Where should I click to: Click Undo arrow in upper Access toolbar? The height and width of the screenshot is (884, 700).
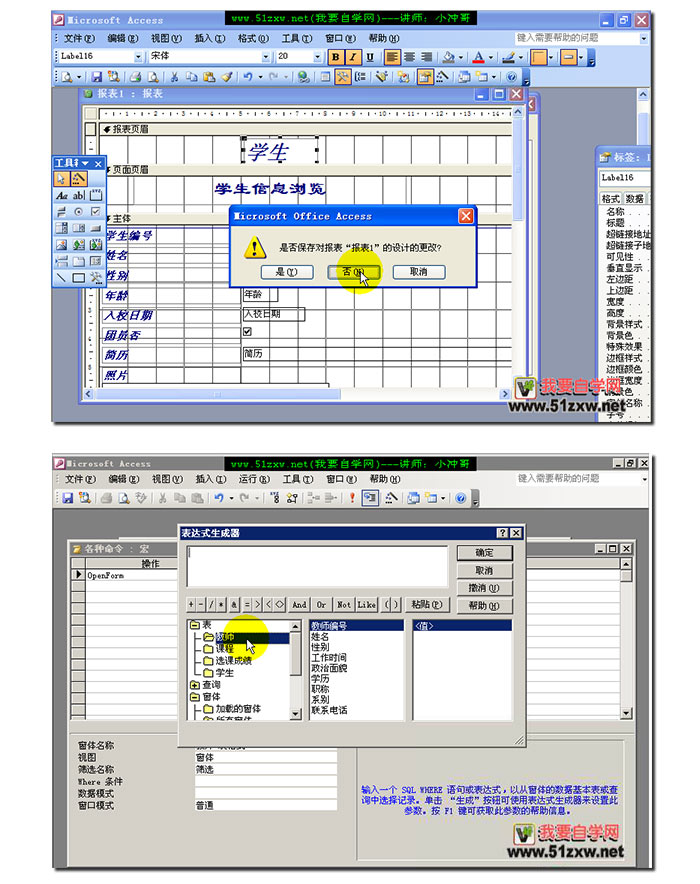(247, 77)
